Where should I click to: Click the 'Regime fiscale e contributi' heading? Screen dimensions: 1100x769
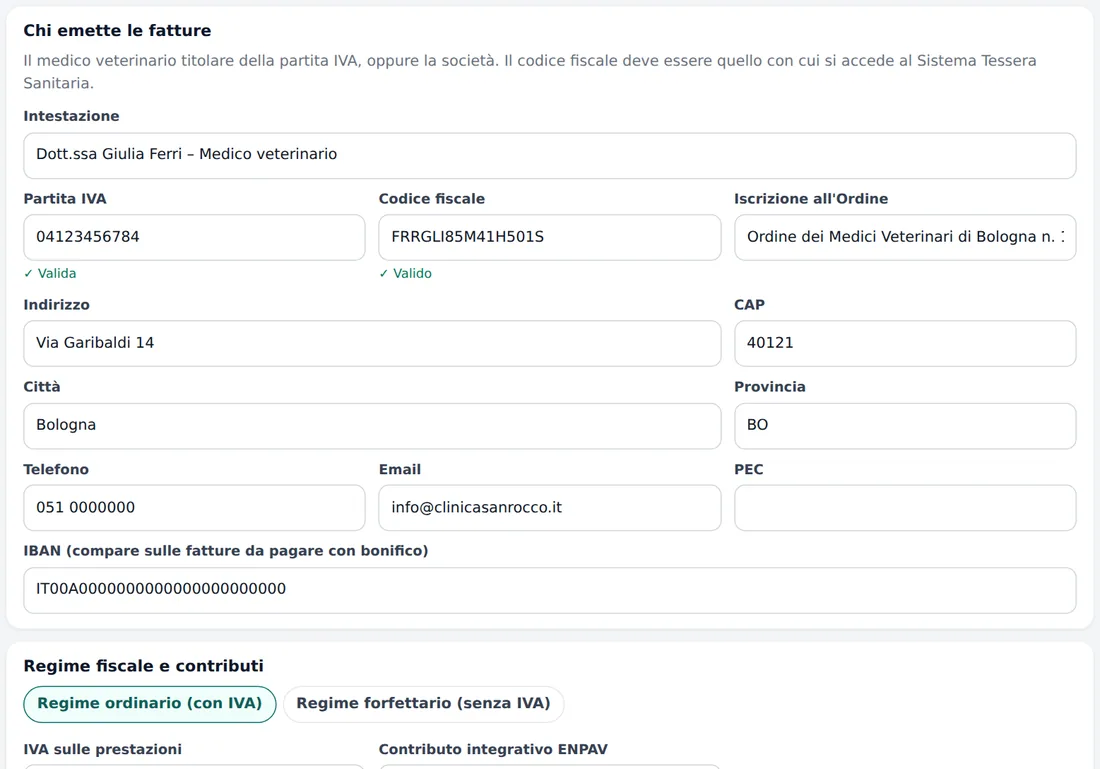click(144, 666)
